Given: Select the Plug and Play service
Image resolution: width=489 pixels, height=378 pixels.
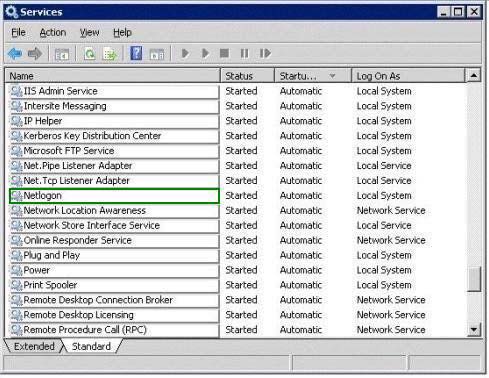Looking at the screenshot, I should coord(114,255).
